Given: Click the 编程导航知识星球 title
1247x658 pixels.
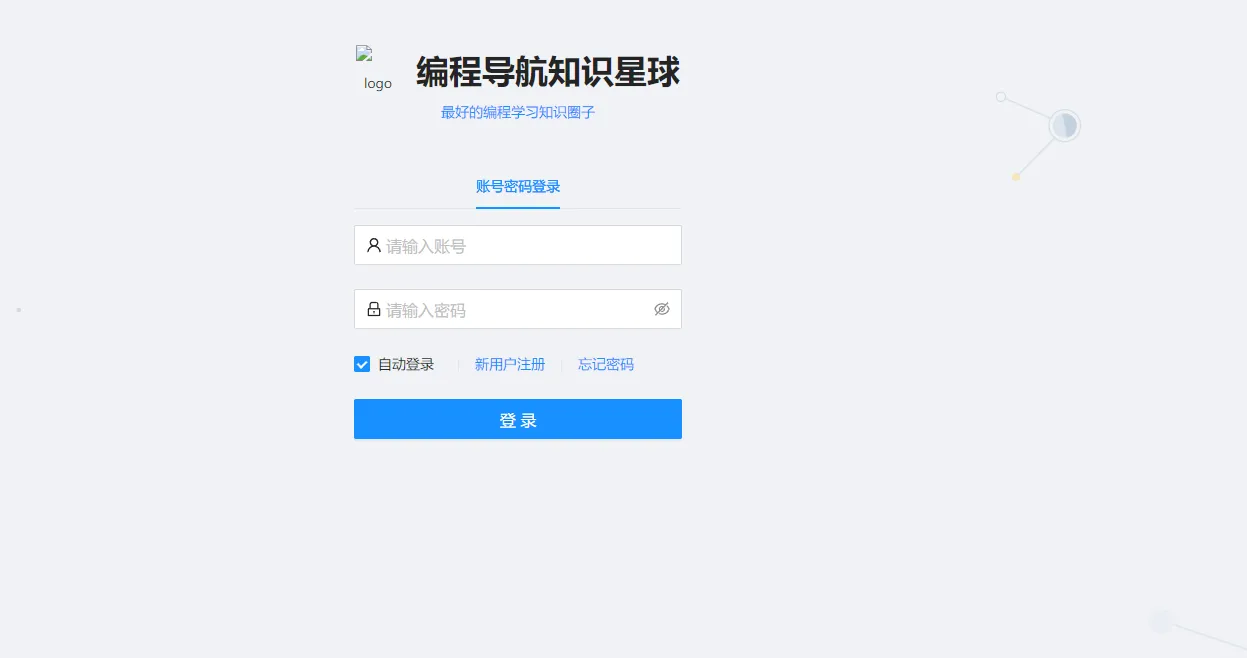Looking at the screenshot, I should pos(548,72).
